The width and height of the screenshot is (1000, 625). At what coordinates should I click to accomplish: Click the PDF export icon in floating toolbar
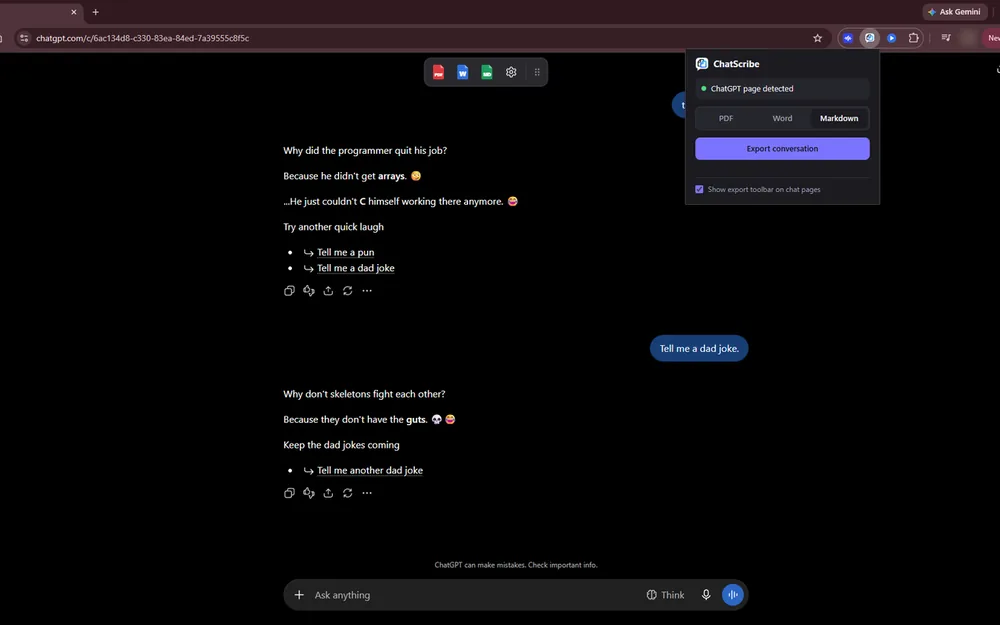438,72
